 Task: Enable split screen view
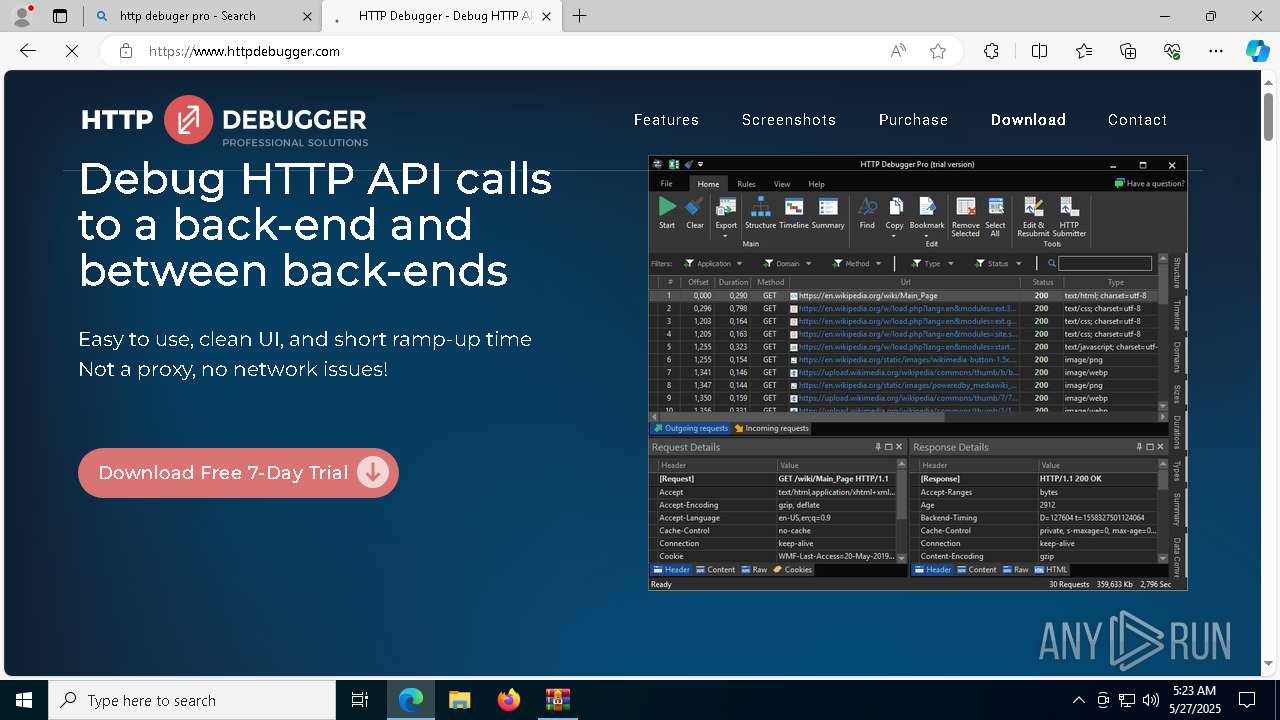[x=1039, y=51]
